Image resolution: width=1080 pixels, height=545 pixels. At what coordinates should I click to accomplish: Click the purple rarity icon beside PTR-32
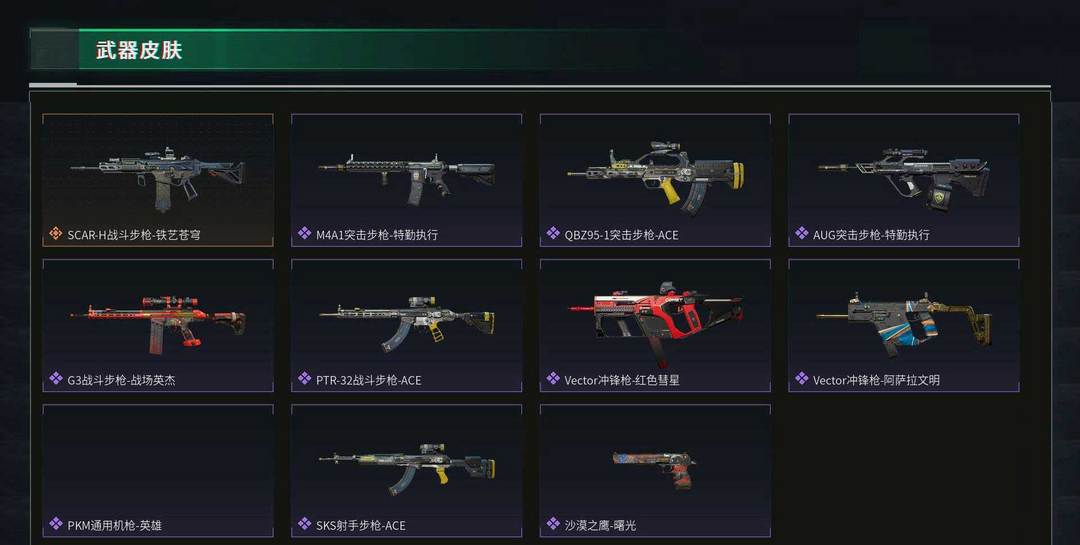click(304, 379)
